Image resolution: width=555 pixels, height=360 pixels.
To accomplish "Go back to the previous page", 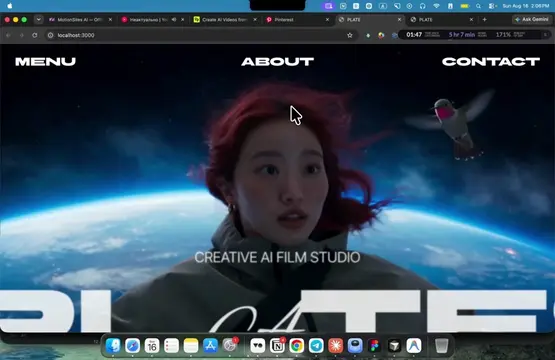I will pyautogui.click(x=8, y=35).
